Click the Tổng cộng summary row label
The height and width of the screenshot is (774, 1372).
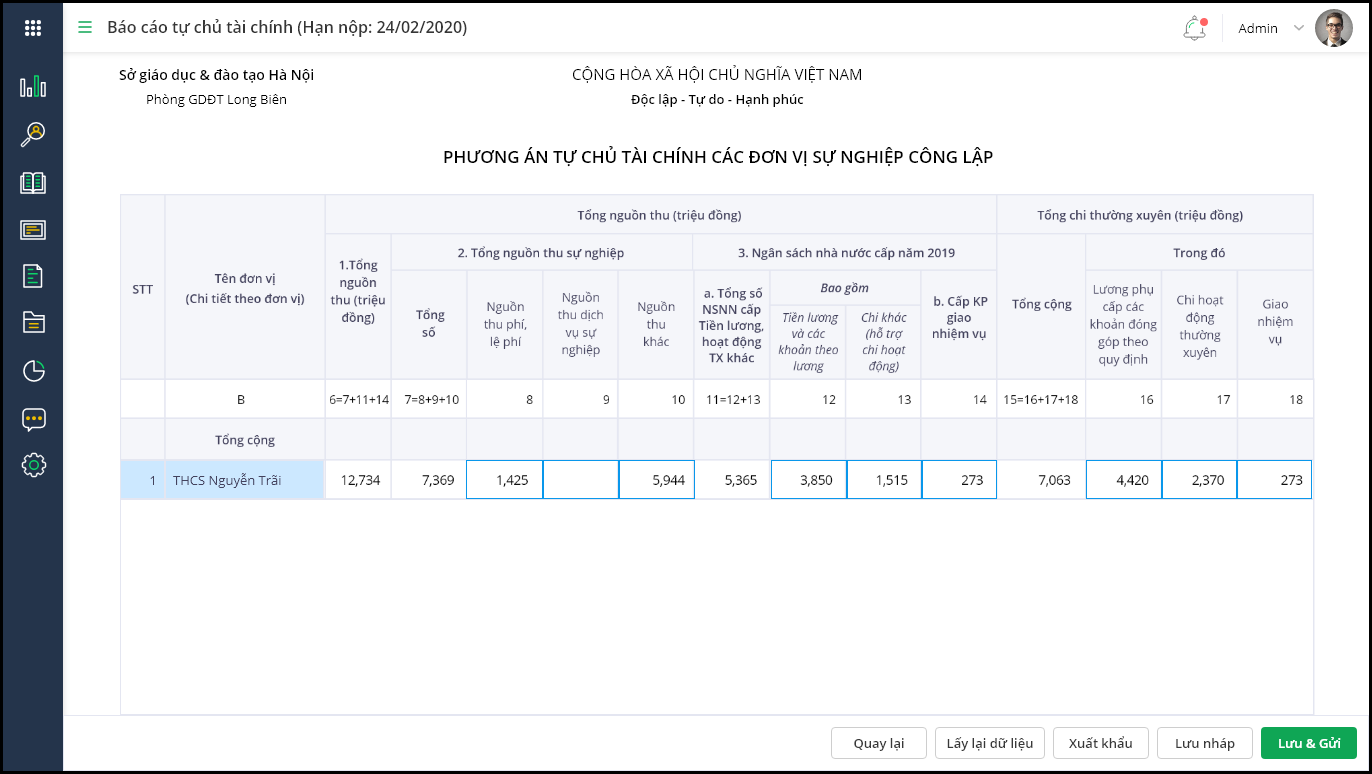click(x=245, y=440)
